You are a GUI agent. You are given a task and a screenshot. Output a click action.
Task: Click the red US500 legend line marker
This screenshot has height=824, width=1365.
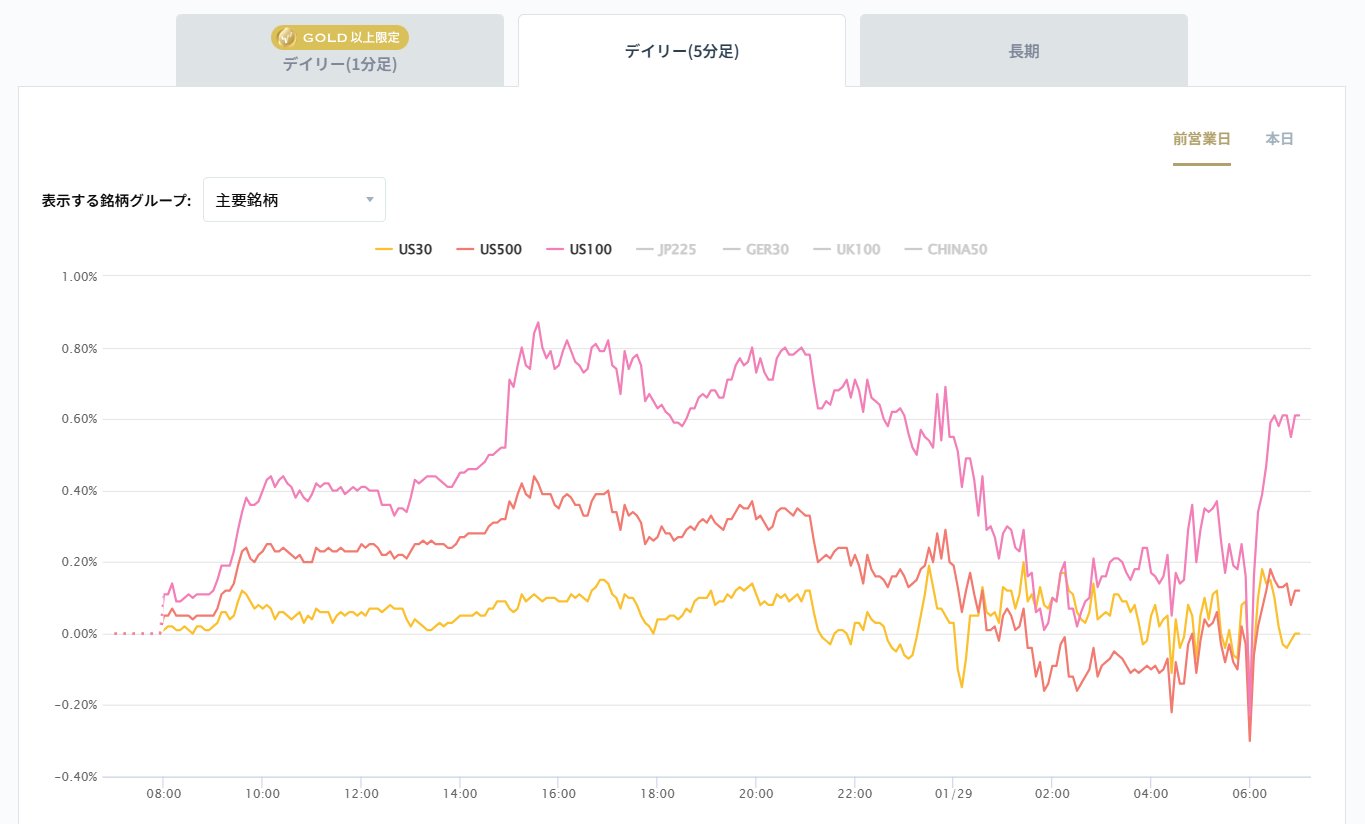point(465,249)
